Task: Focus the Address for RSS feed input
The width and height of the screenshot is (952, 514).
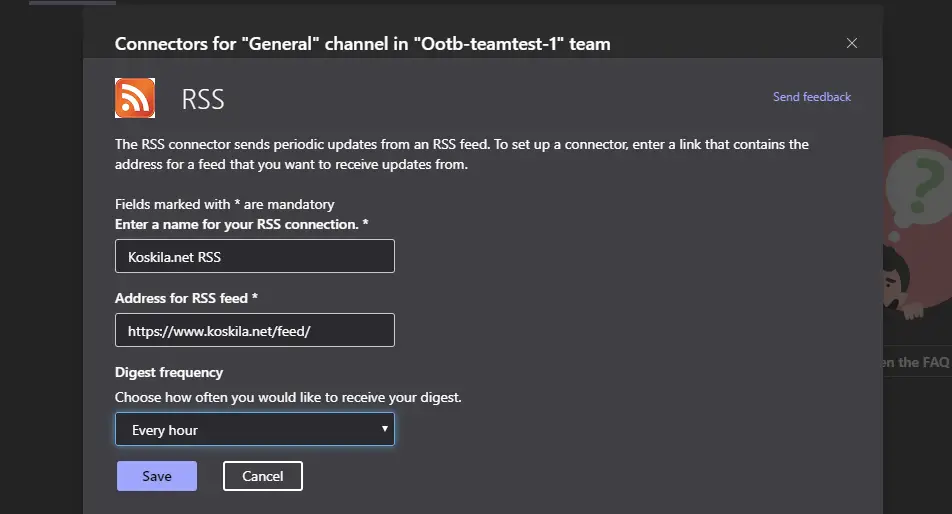Action: coord(254,330)
